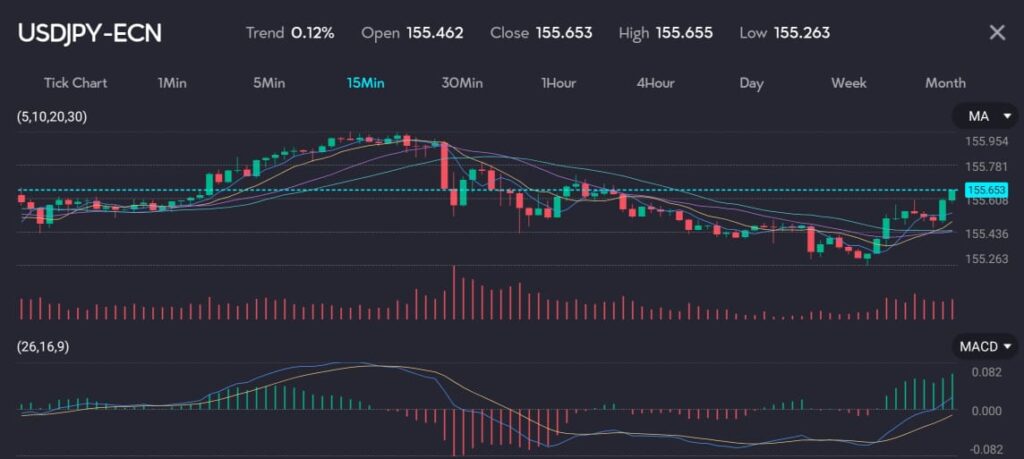The height and width of the screenshot is (459, 1024).
Task: Select the Day timeframe tab
Action: (751, 83)
